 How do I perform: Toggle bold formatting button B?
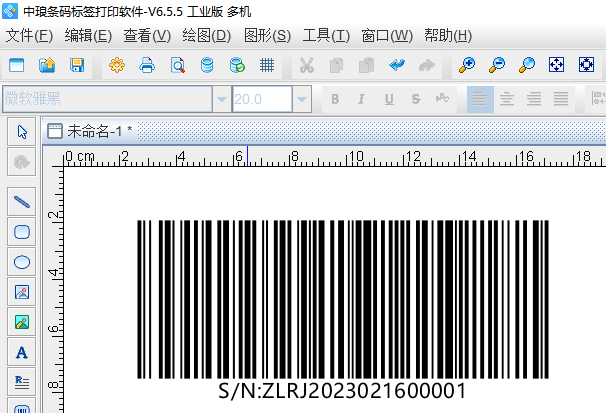[335, 99]
